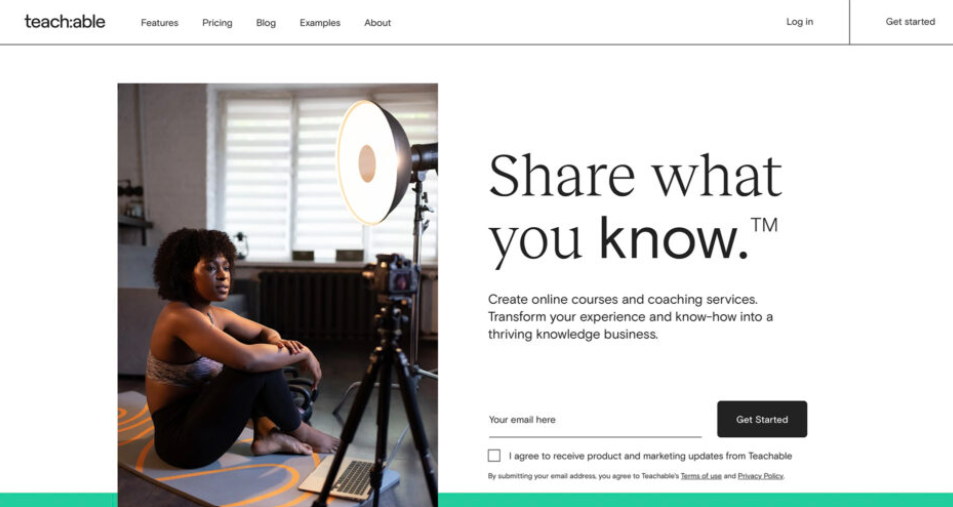The height and width of the screenshot is (507, 953).
Task: Open the Terms of use link
Action: (701, 476)
